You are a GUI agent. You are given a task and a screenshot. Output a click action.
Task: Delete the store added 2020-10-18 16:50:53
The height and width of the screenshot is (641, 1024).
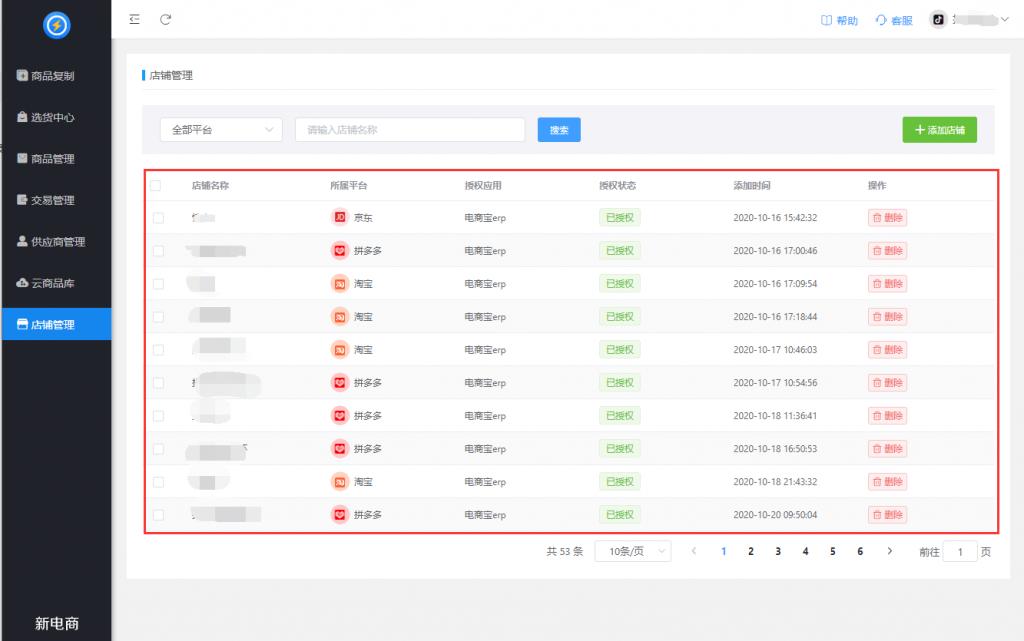pyautogui.click(x=888, y=449)
